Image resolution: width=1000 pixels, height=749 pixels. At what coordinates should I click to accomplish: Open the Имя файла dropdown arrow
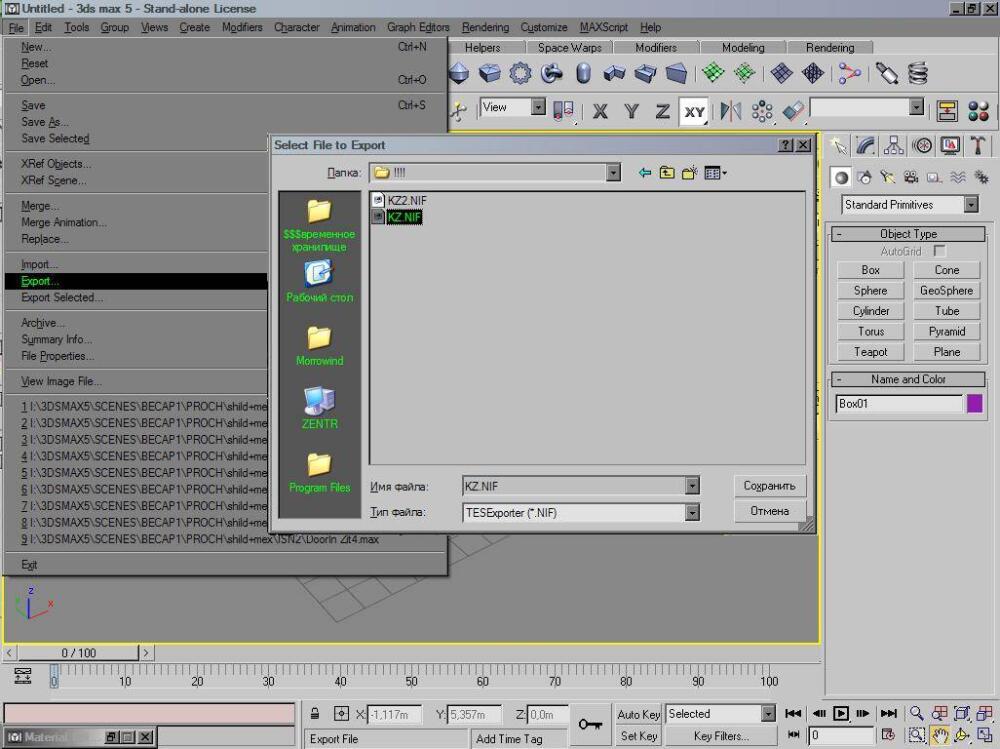coord(692,486)
